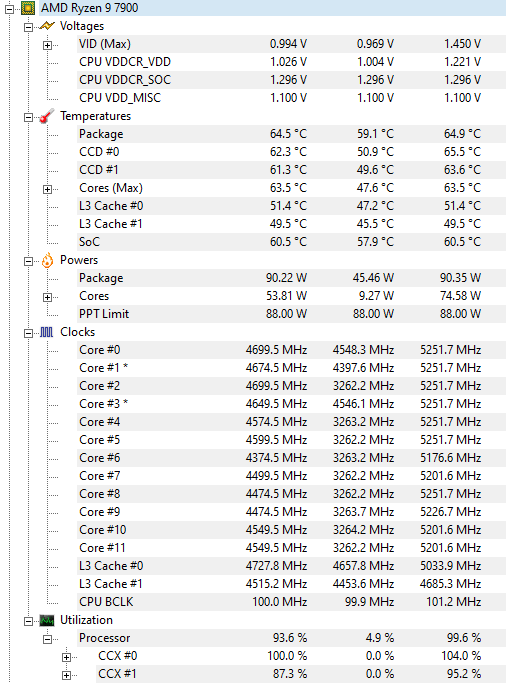Select the Core #11 clock row
506x683 pixels.
(291, 548)
